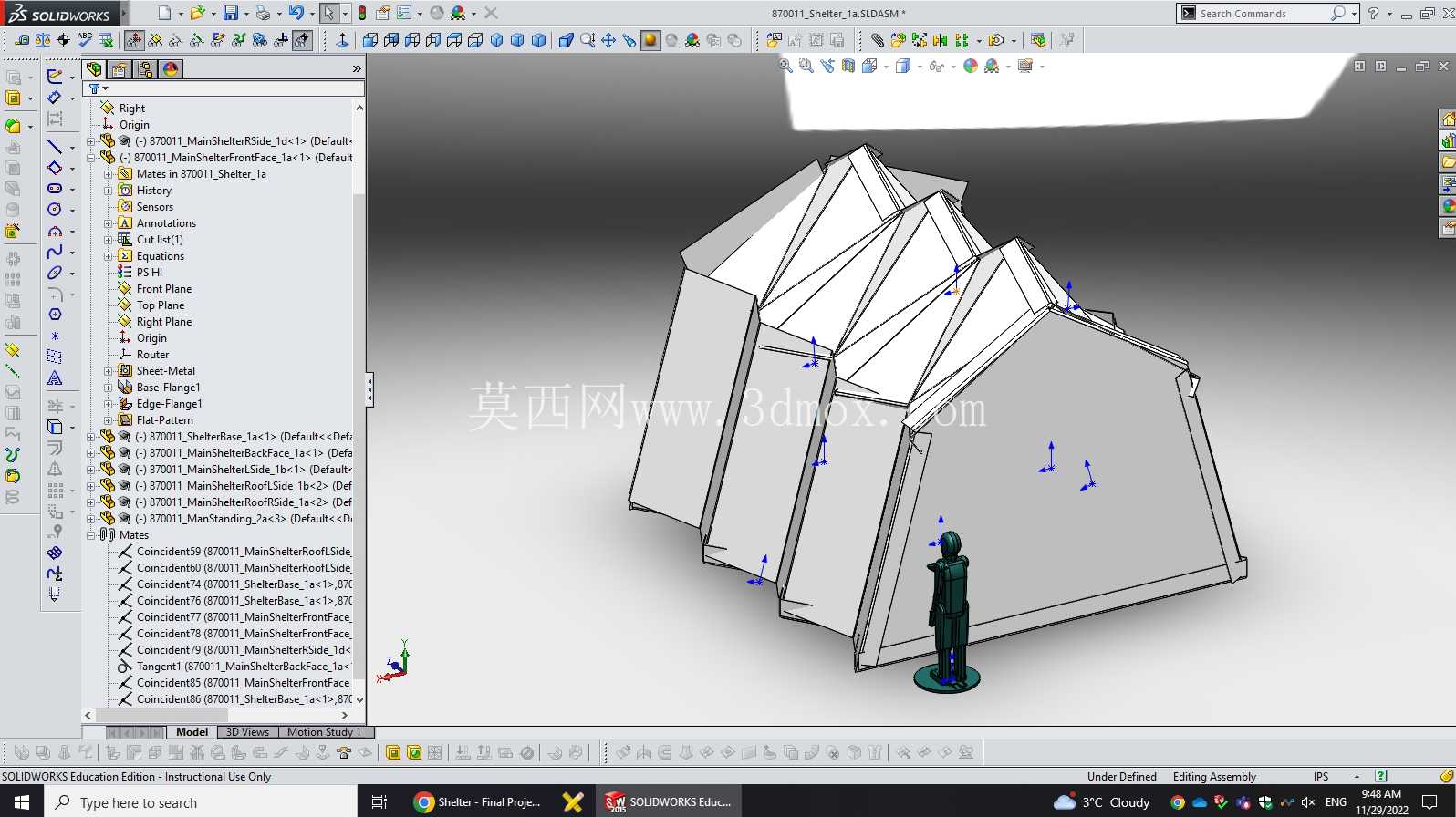Screen dimensions: 1456x817
Task: Collapse the 870011_MainShelterFrontFace_1a component
Action: click(91, 158)
